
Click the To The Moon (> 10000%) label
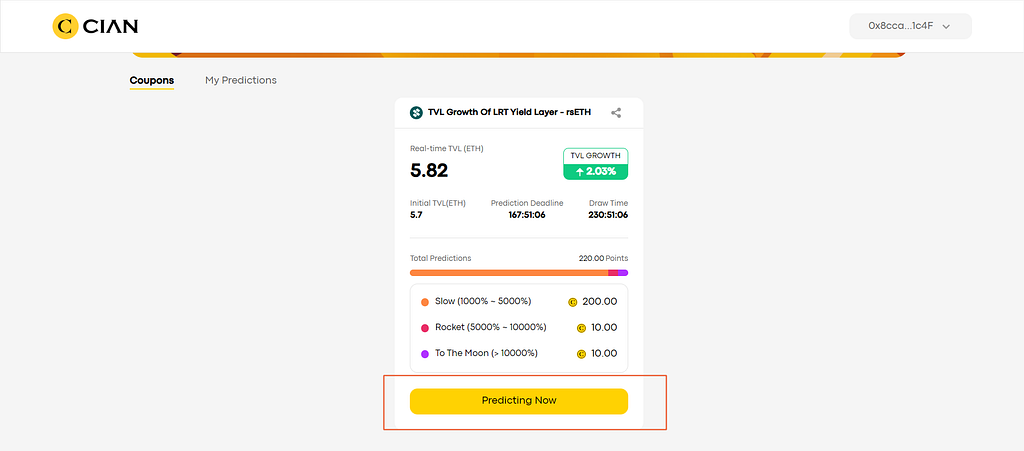487,353
